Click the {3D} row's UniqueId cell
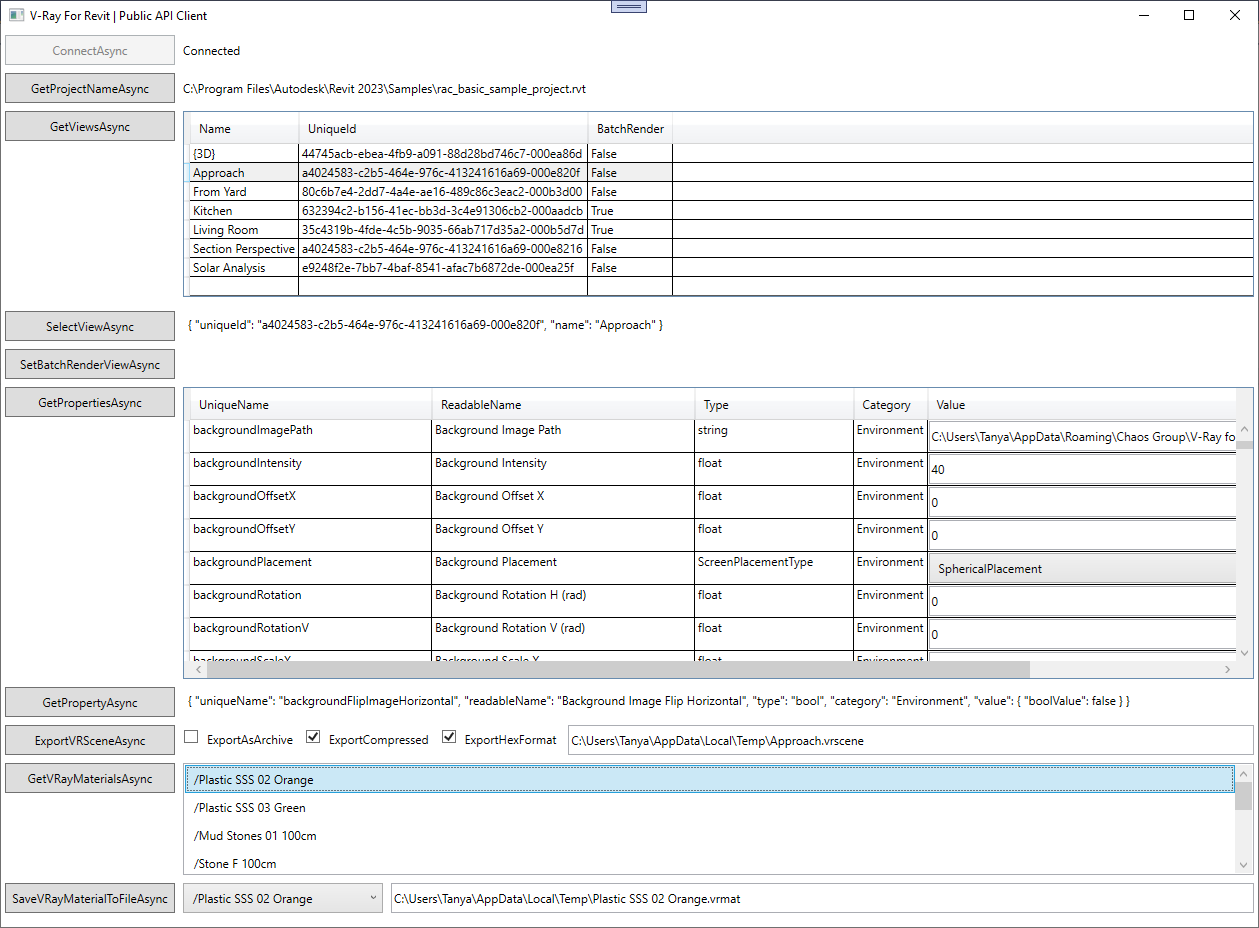Image resolution: width=1259 pixels, height=928 pixels. pos(443,154)
